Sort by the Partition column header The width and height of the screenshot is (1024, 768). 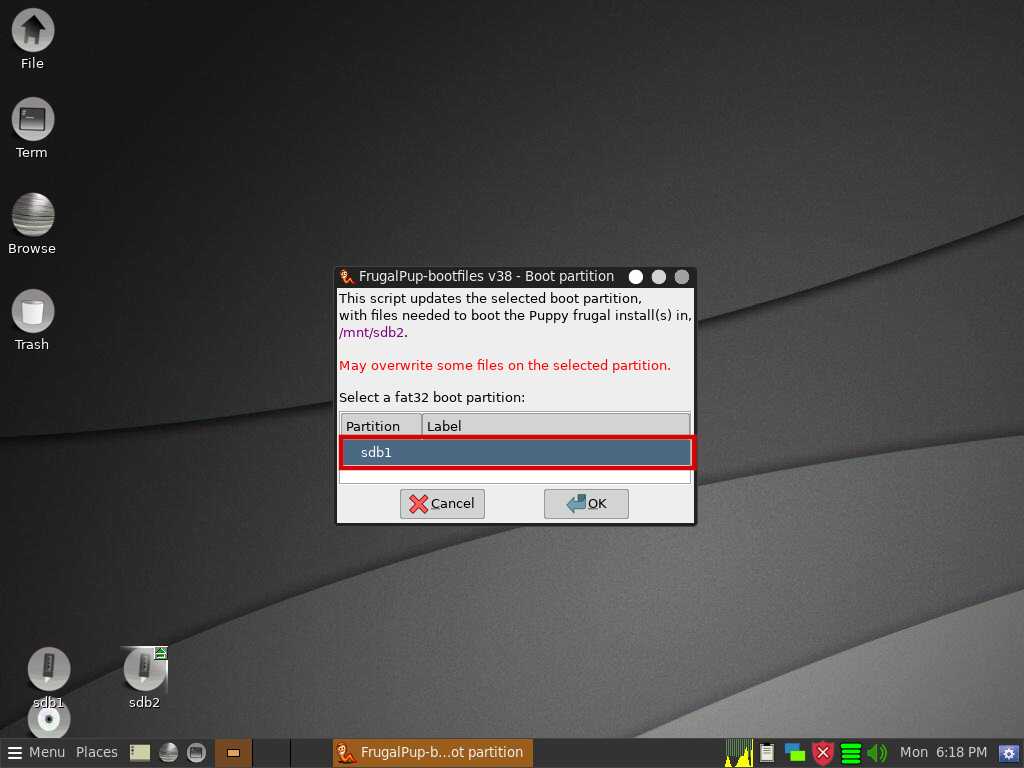380,426
